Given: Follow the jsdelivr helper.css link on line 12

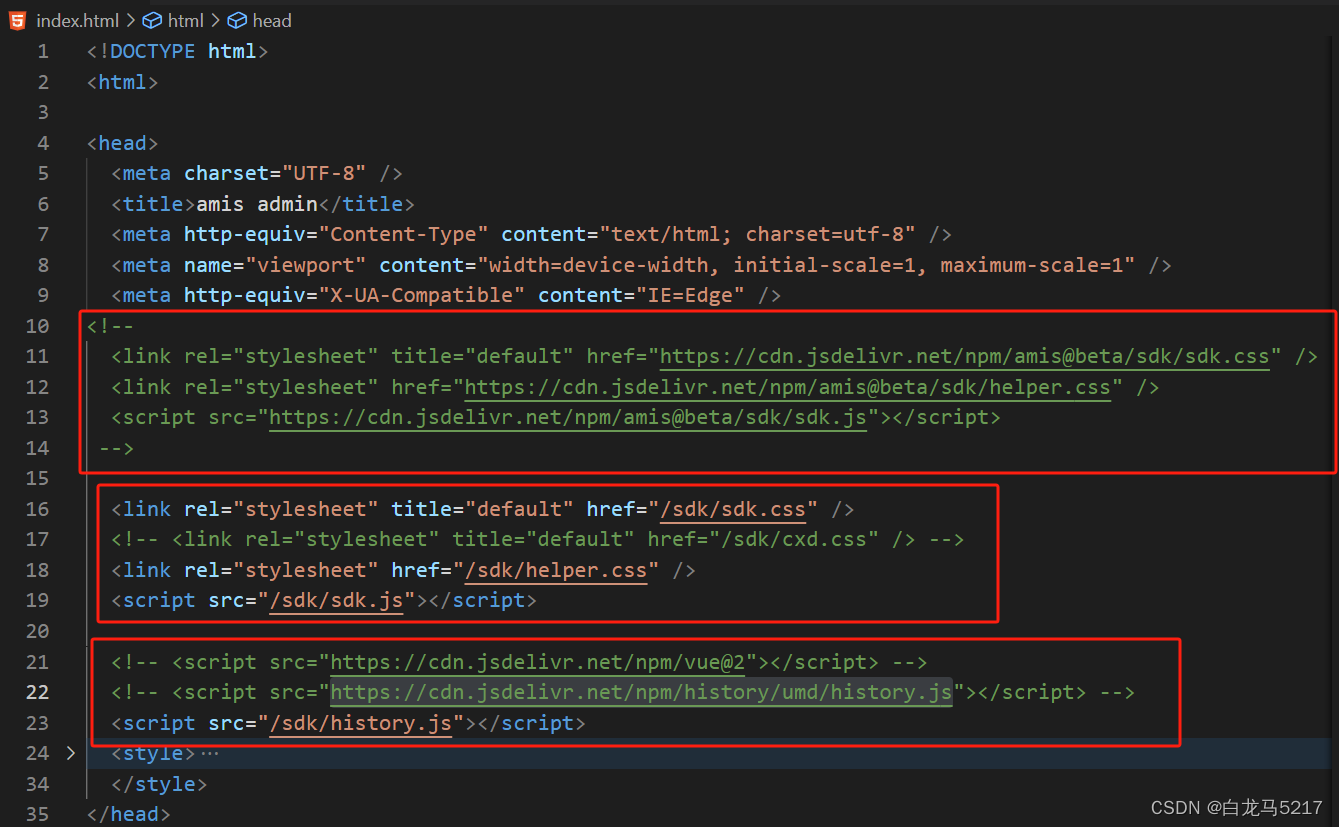Looking at the screenshot, I should tap(788, 387).
